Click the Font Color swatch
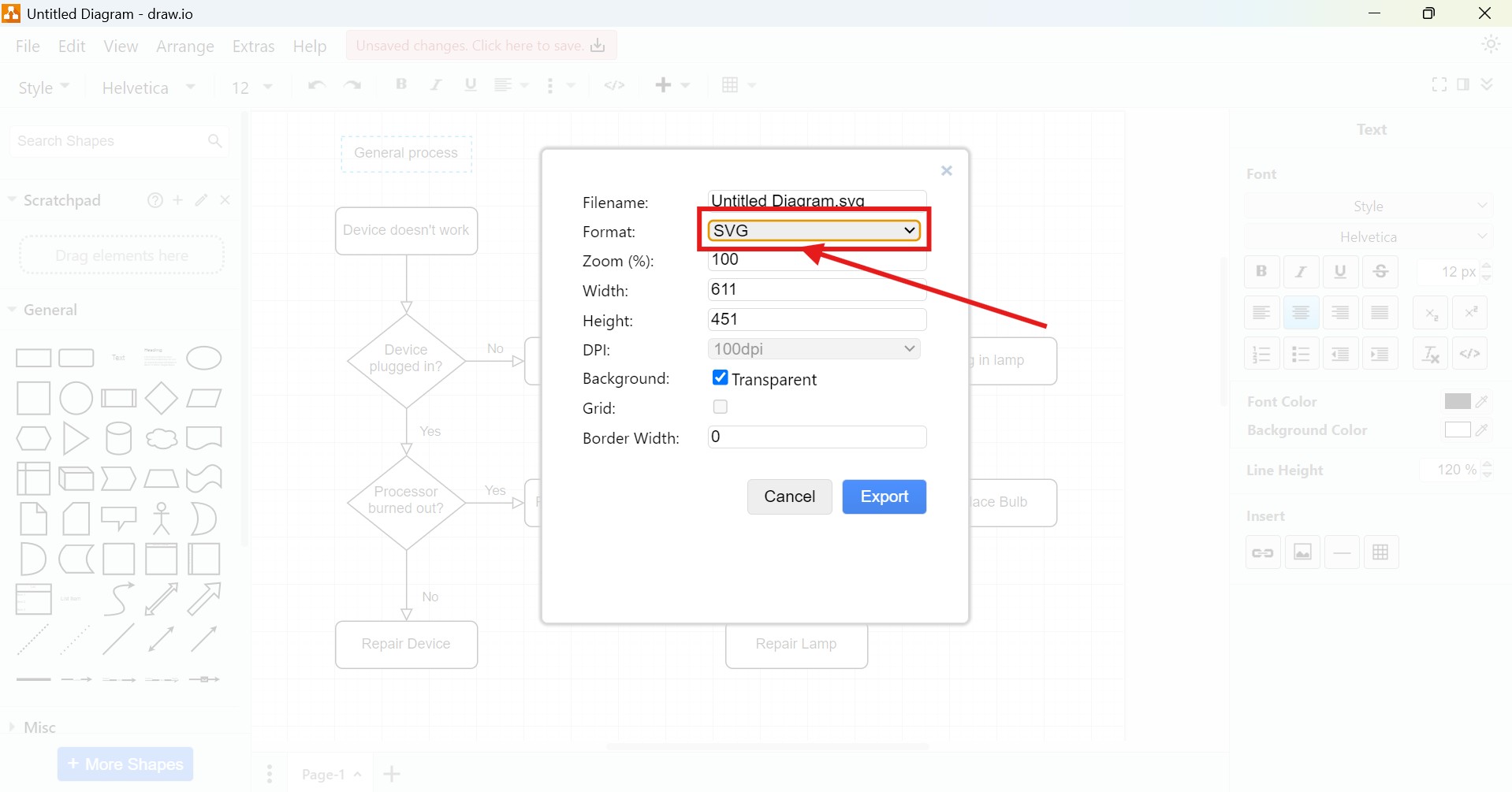The width and height of the screenshot is (1512, 792). pos(1456,401)
